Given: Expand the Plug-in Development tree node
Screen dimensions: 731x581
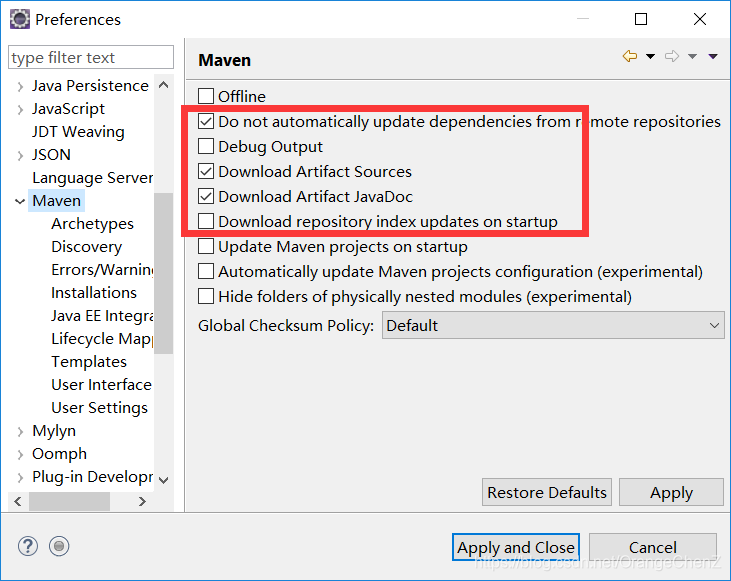Looking at the screenshot, I should point(20,477).
